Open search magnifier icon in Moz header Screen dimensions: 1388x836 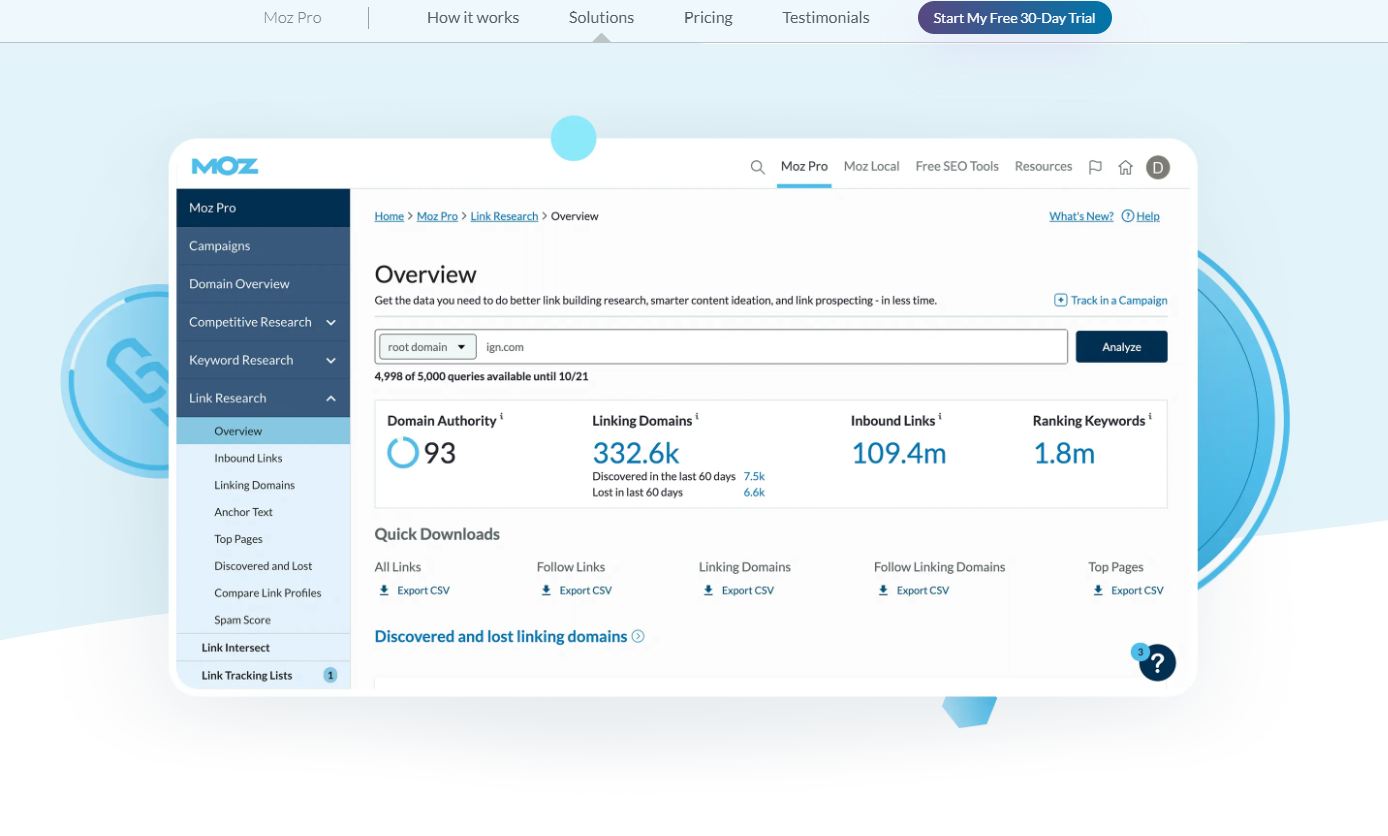pyautogui.click(x=758, y=167)
